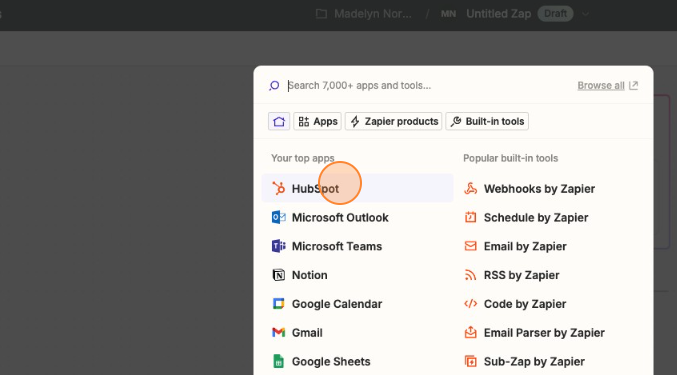Click the Google Calendar icon

(278, 304)
